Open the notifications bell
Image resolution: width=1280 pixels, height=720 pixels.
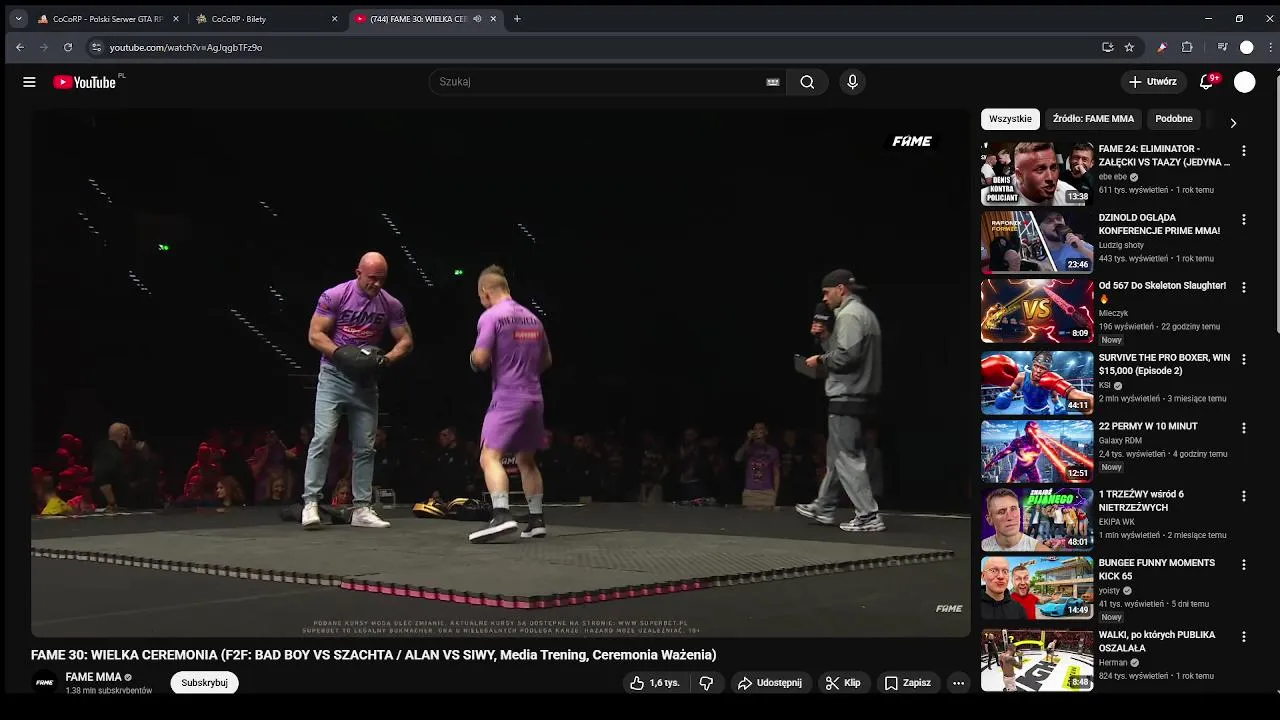point(1207,82)
